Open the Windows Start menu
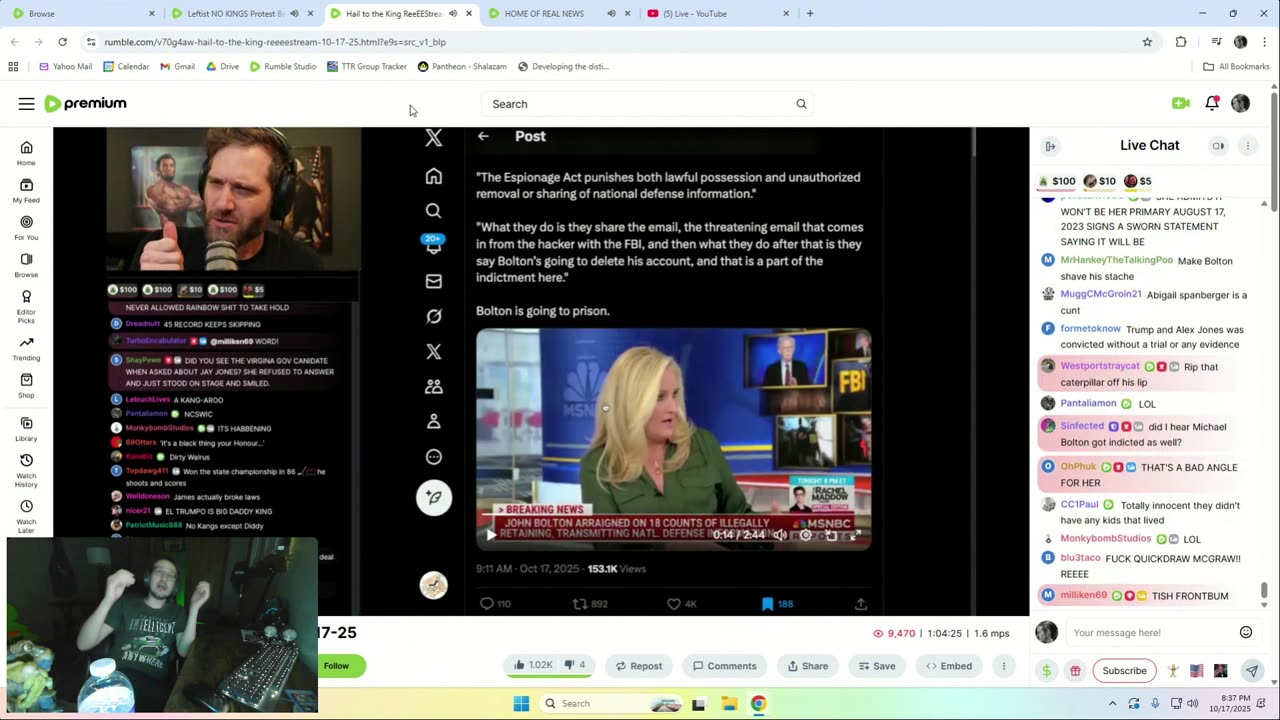The width and height of the screenshot is (1280, 720). pos(521,703)
